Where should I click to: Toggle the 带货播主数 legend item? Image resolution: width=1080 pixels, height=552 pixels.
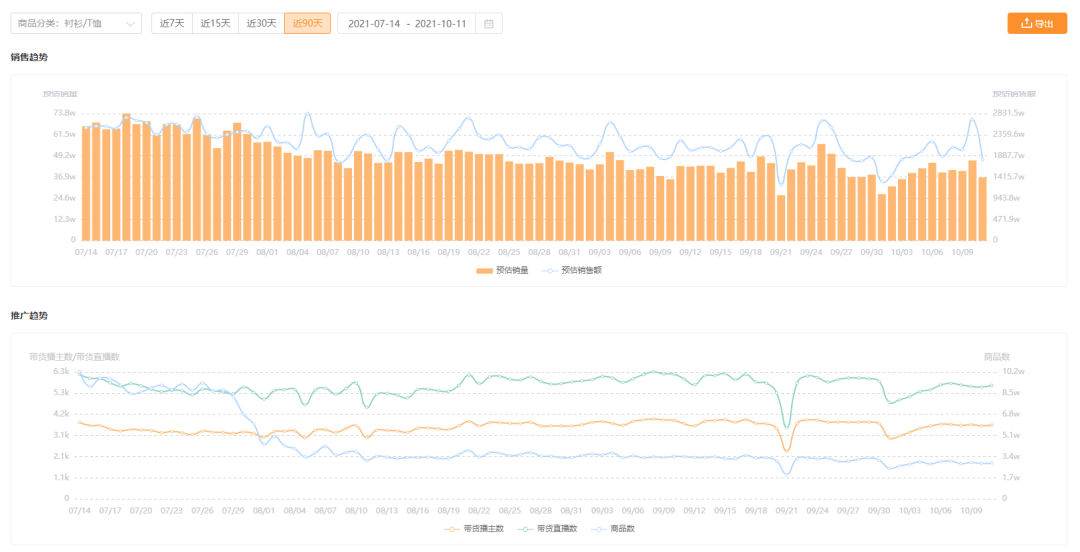tap(475, 529)
